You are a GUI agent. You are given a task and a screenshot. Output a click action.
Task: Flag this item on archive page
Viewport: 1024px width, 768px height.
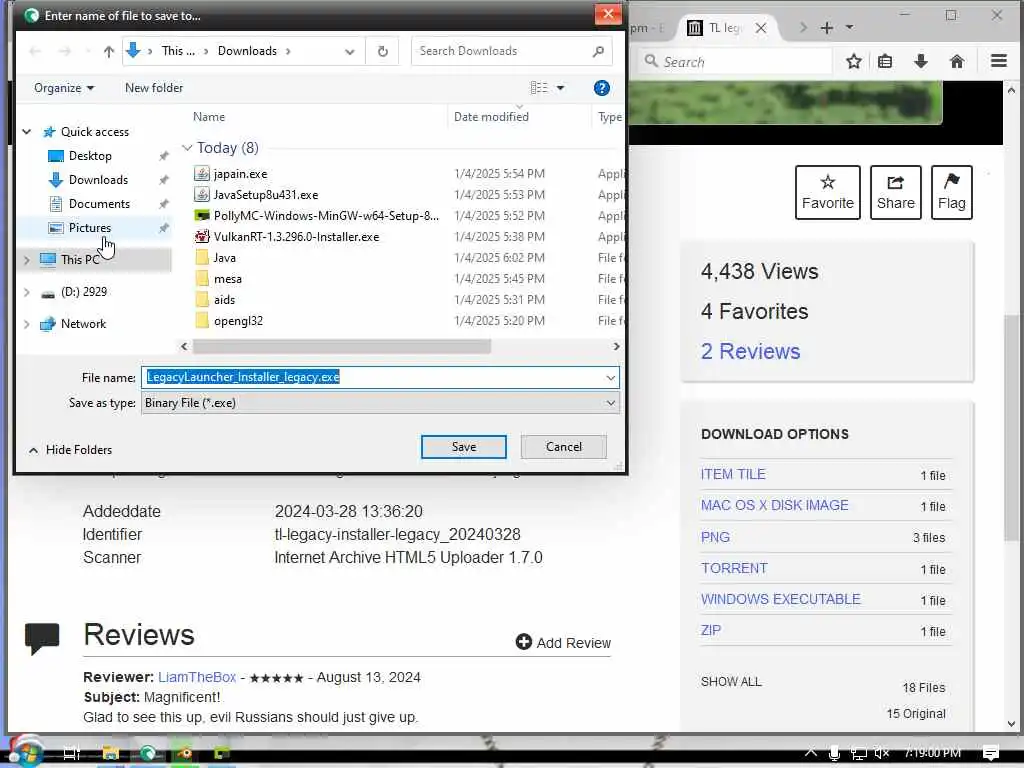[952, 192]
